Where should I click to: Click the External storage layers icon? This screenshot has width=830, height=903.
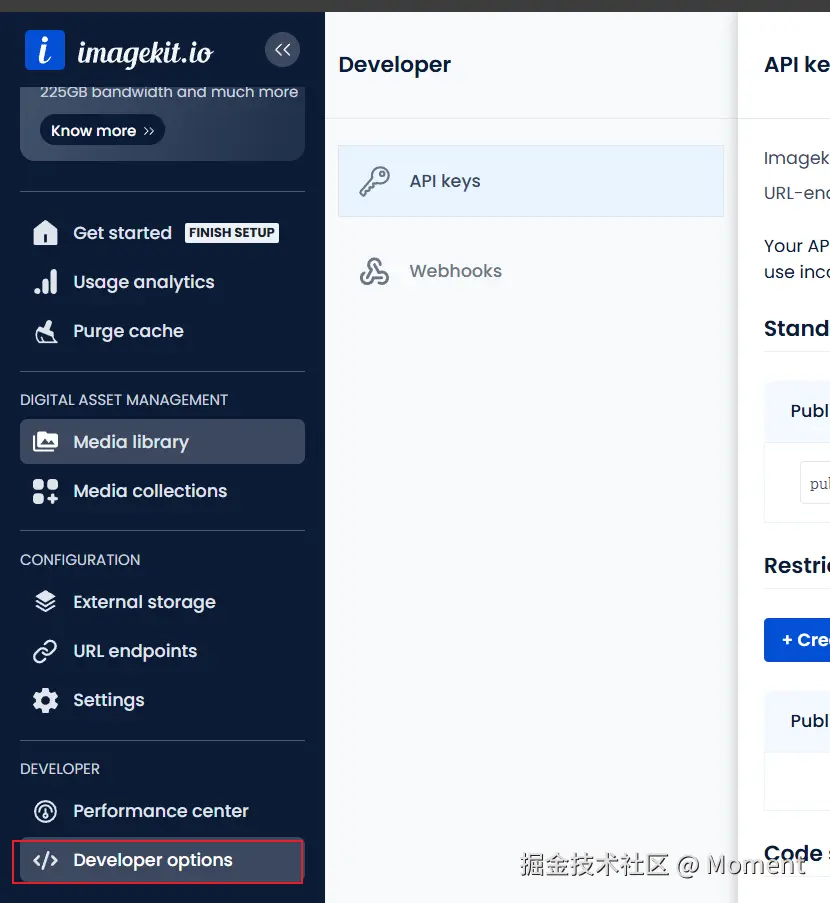[46, 602]
